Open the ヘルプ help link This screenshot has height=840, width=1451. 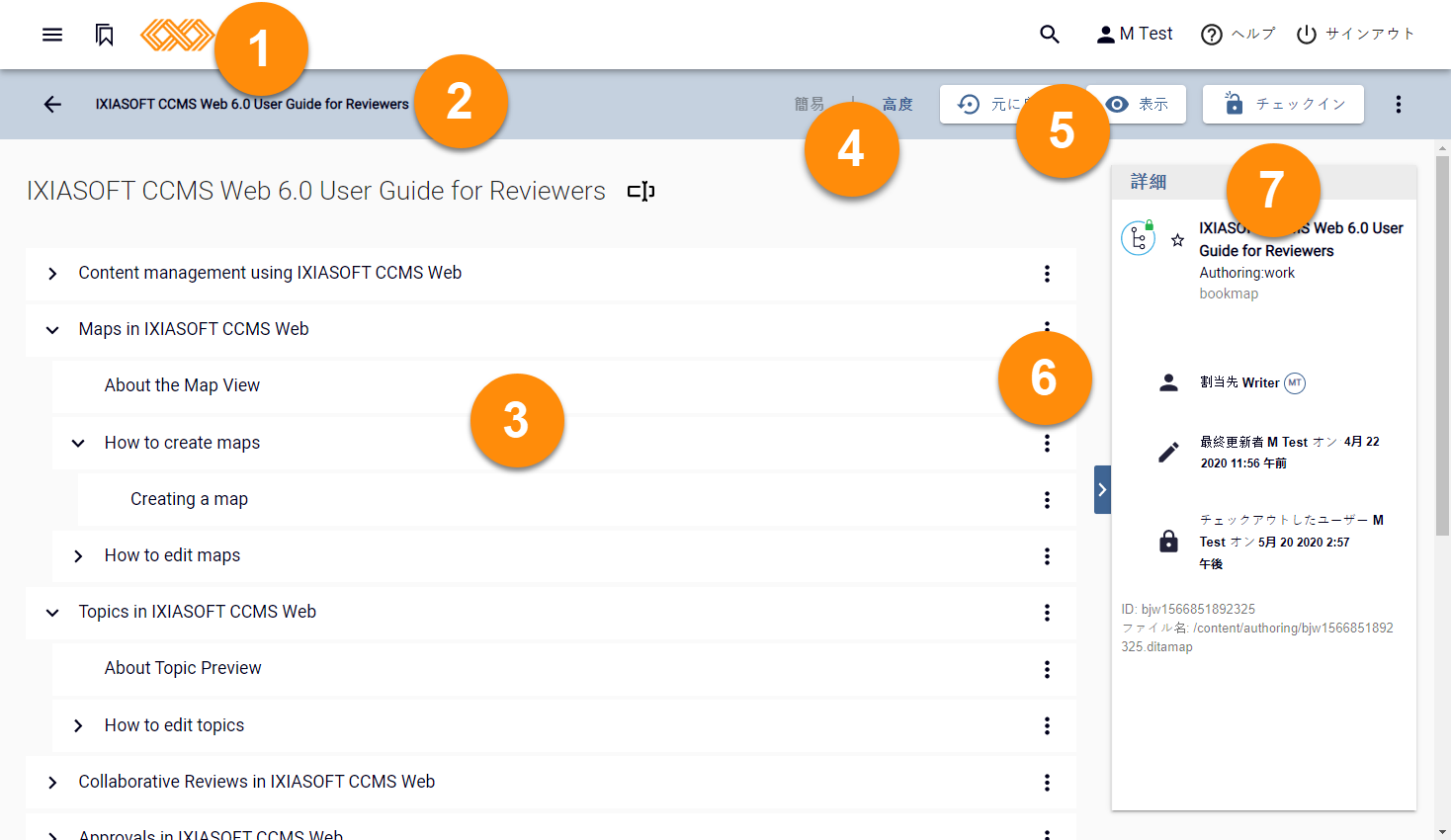[1238, 35]
